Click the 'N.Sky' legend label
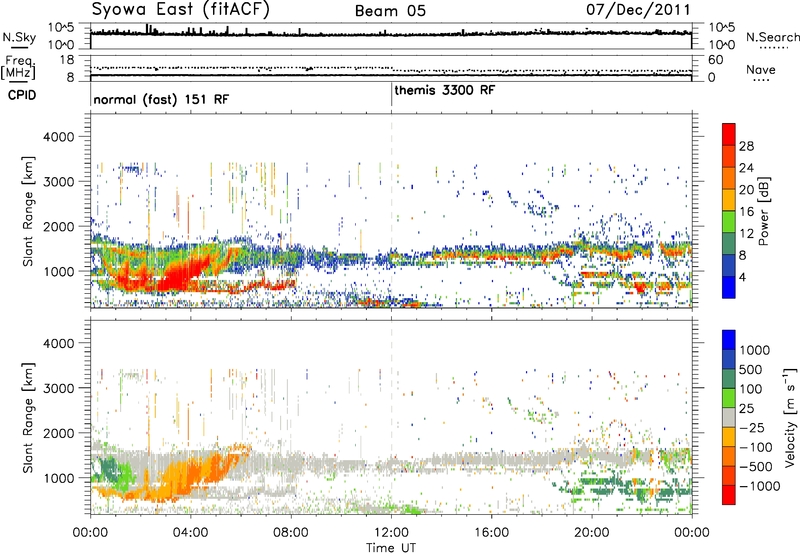Image resolution: width=800 pixels, height=554 pixels. pos(19,37)
